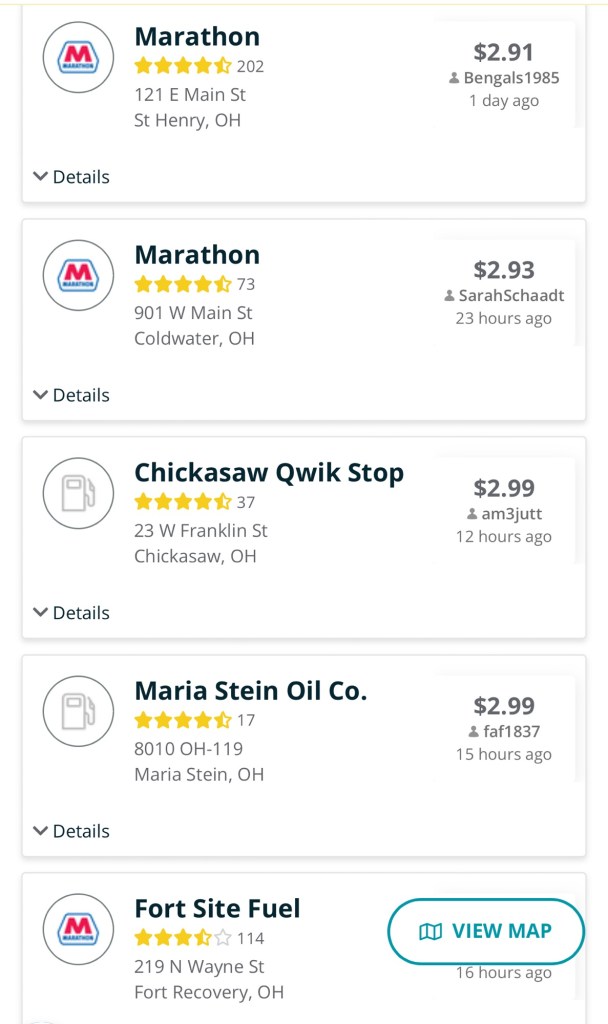The image size is (608, 1024).
Task: Expand Details for Chickasaw Qwik Stop
Action: 71,613
